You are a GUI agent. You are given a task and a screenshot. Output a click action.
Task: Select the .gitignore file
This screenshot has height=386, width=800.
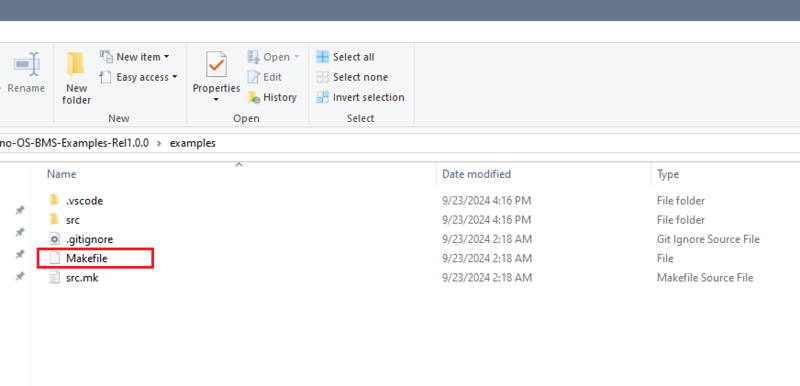click(89, 239)
